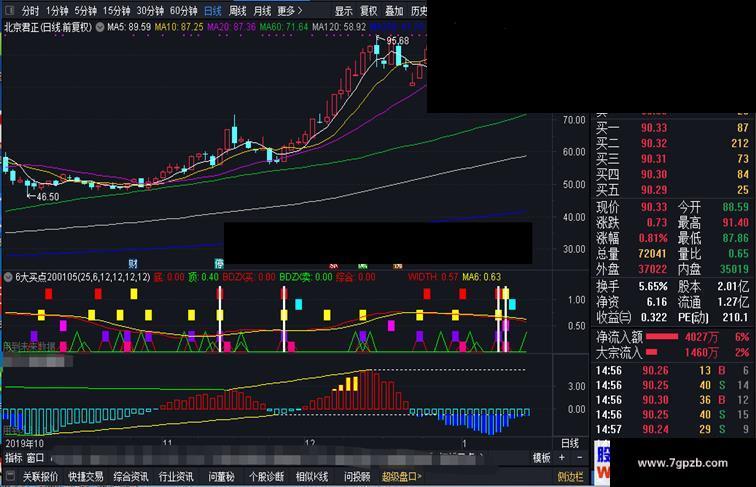The image size is (756, 487).
Task: Toggle the 侧边栏 sidebar
Action: tap(570, 477)
